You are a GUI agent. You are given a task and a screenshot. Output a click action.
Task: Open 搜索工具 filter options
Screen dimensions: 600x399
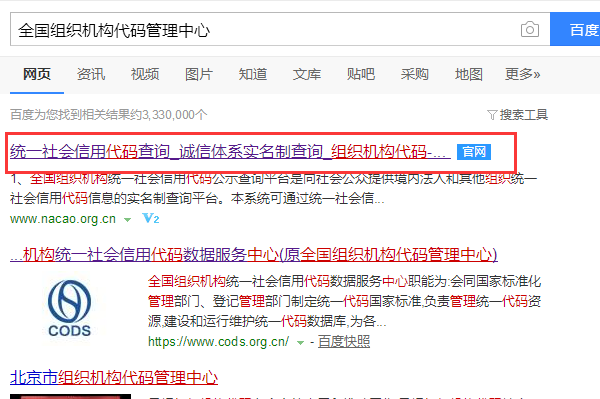coord(523,114)
